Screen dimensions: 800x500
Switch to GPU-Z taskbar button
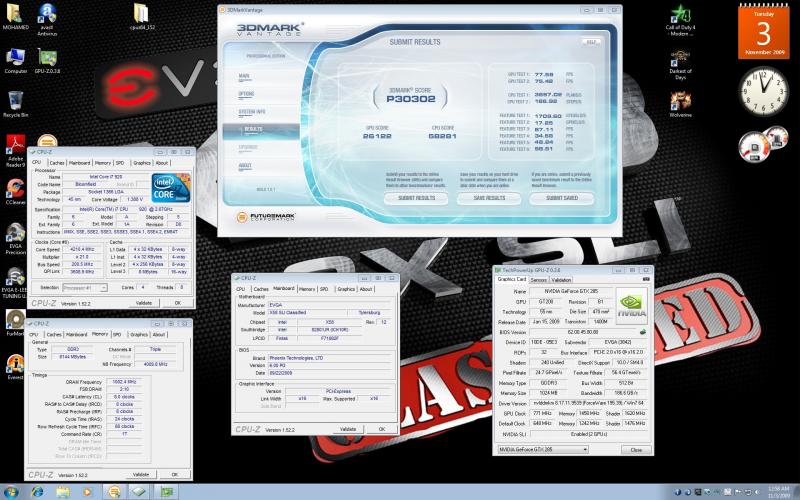[x=166, y=492]
